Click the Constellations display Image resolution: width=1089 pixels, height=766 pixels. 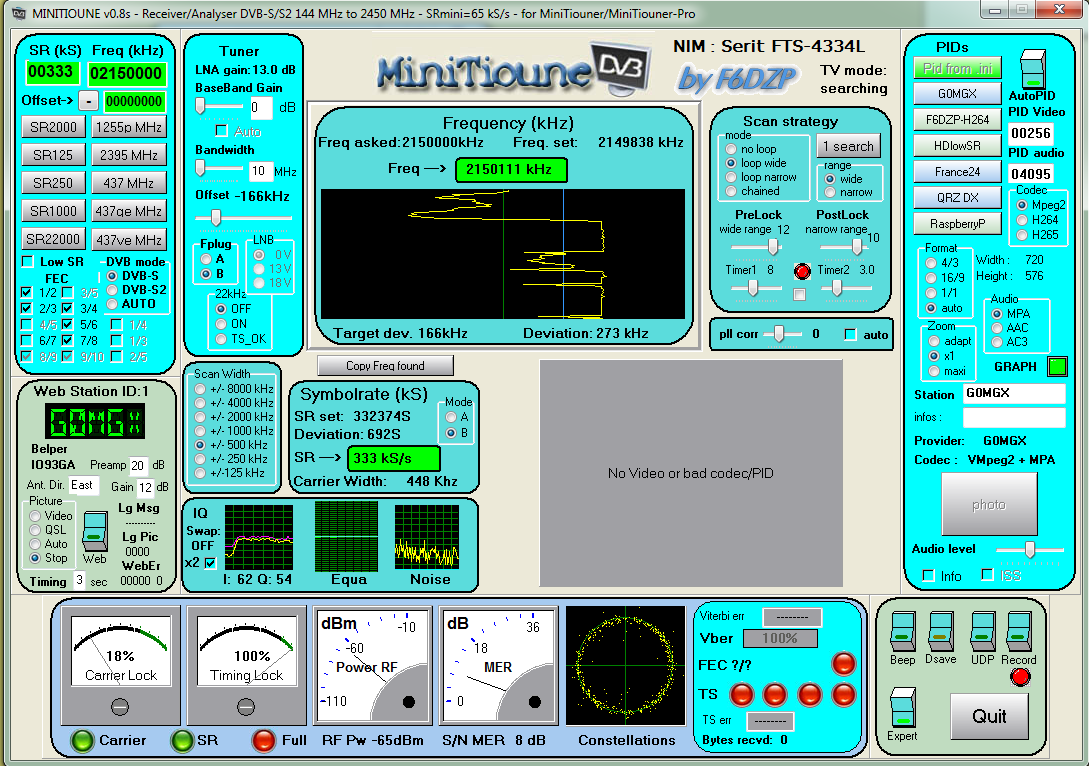coord(625,665)
